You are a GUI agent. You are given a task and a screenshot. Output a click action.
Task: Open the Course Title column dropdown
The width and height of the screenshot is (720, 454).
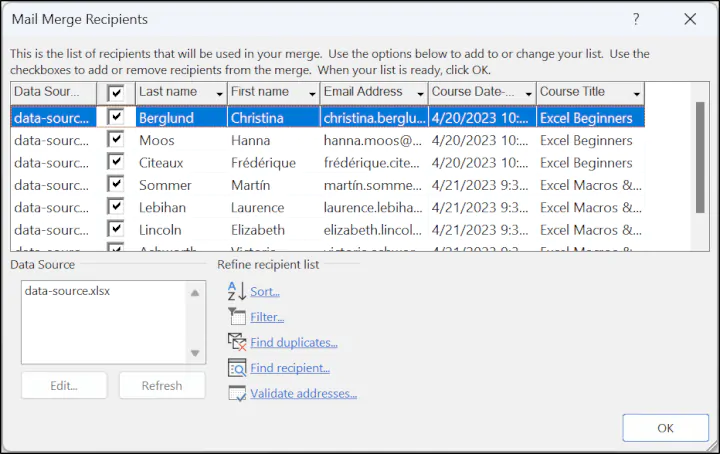coord(636,94)
